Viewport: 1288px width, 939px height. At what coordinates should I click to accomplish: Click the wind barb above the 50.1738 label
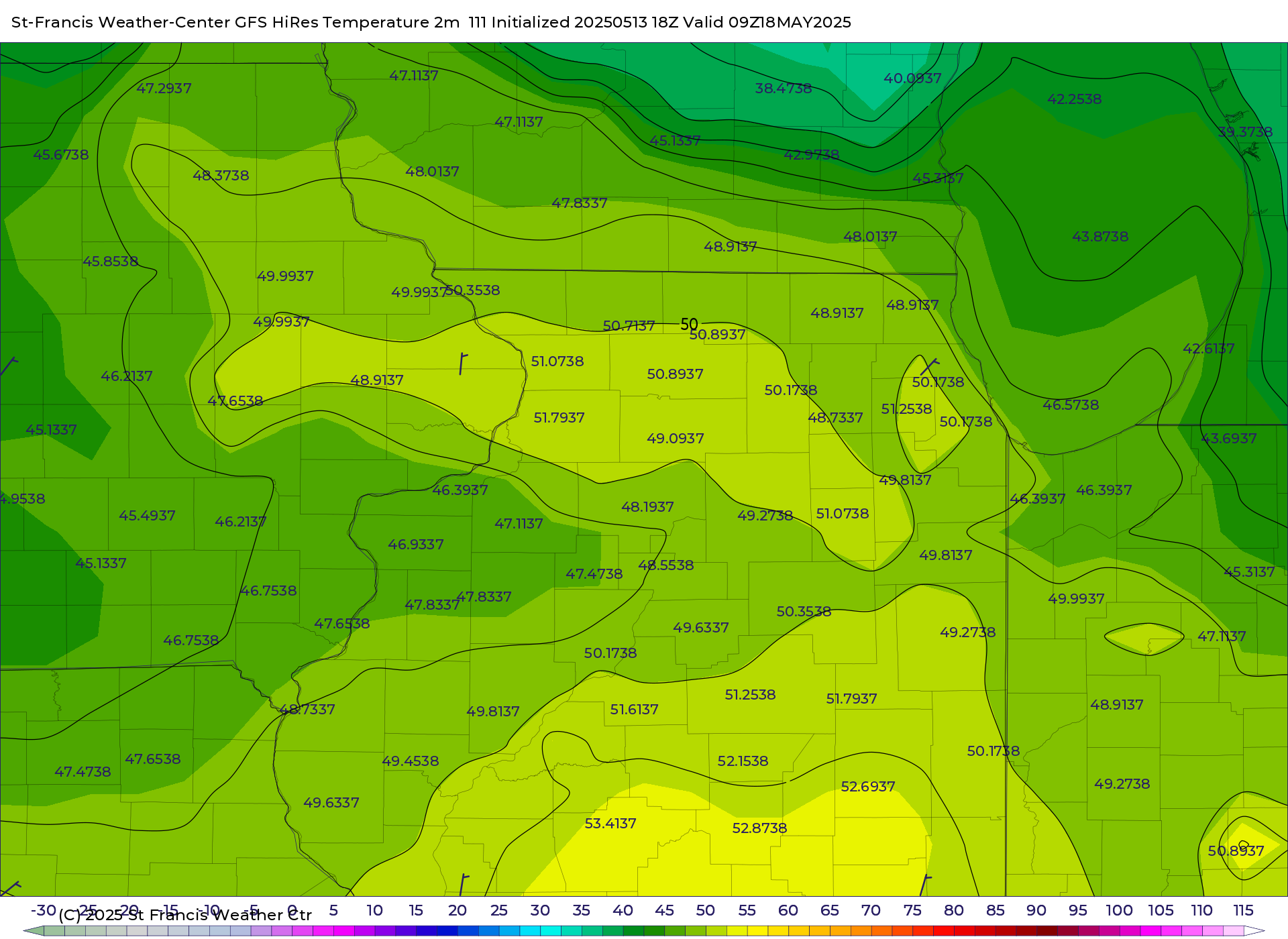[x=930, y=366]
